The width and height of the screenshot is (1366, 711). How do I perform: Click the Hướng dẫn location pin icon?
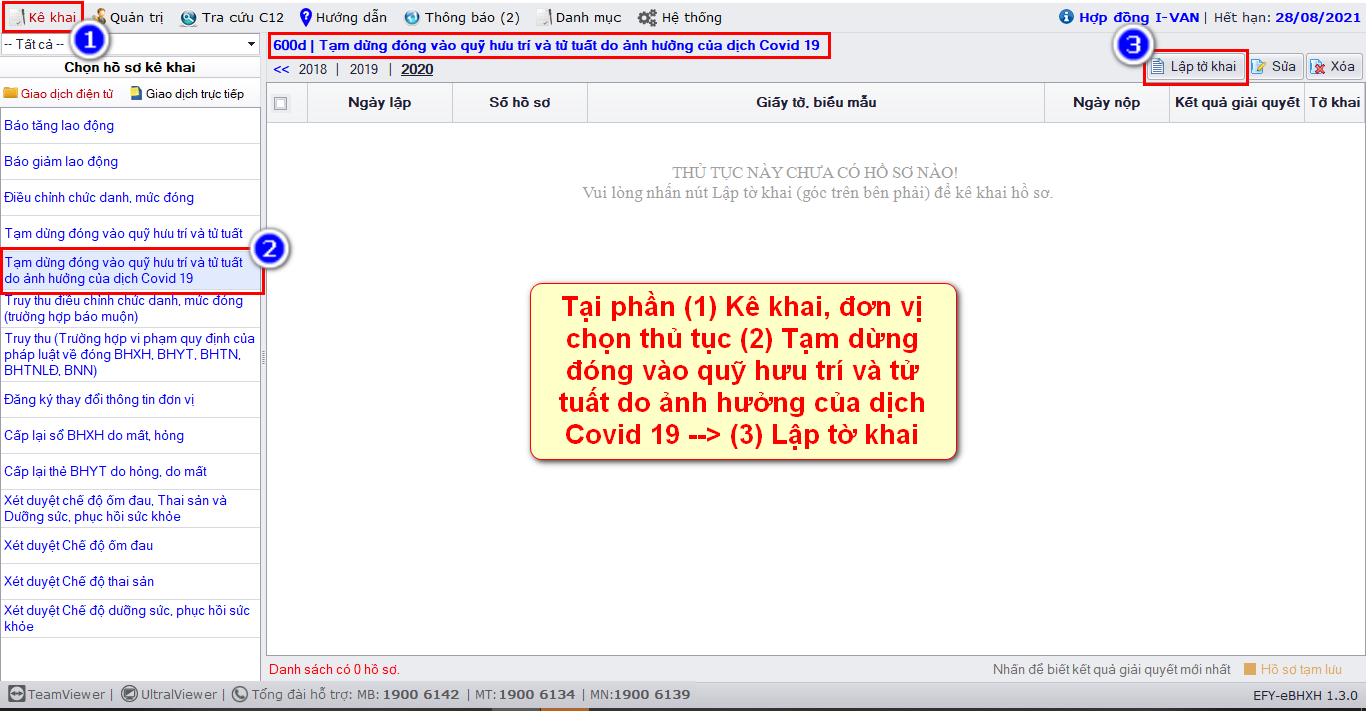pyautogui.click(x=306, y=17)
